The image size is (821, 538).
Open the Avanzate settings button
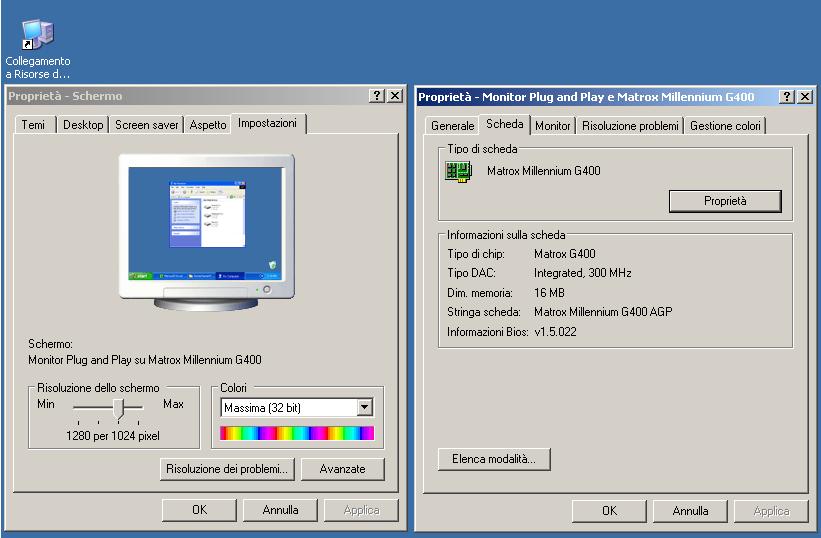[x=342, y=469]
